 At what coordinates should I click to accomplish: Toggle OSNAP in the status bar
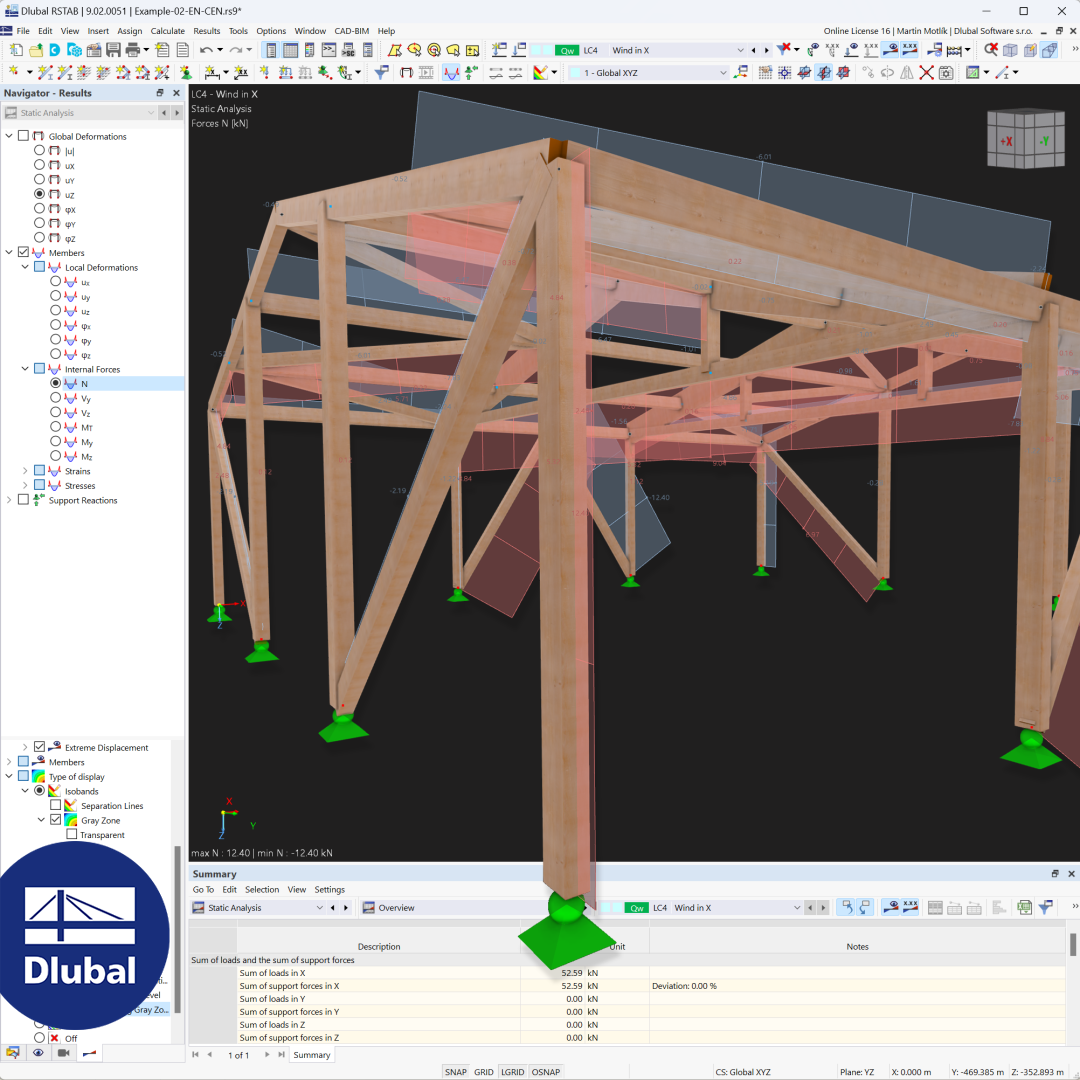545,1071
